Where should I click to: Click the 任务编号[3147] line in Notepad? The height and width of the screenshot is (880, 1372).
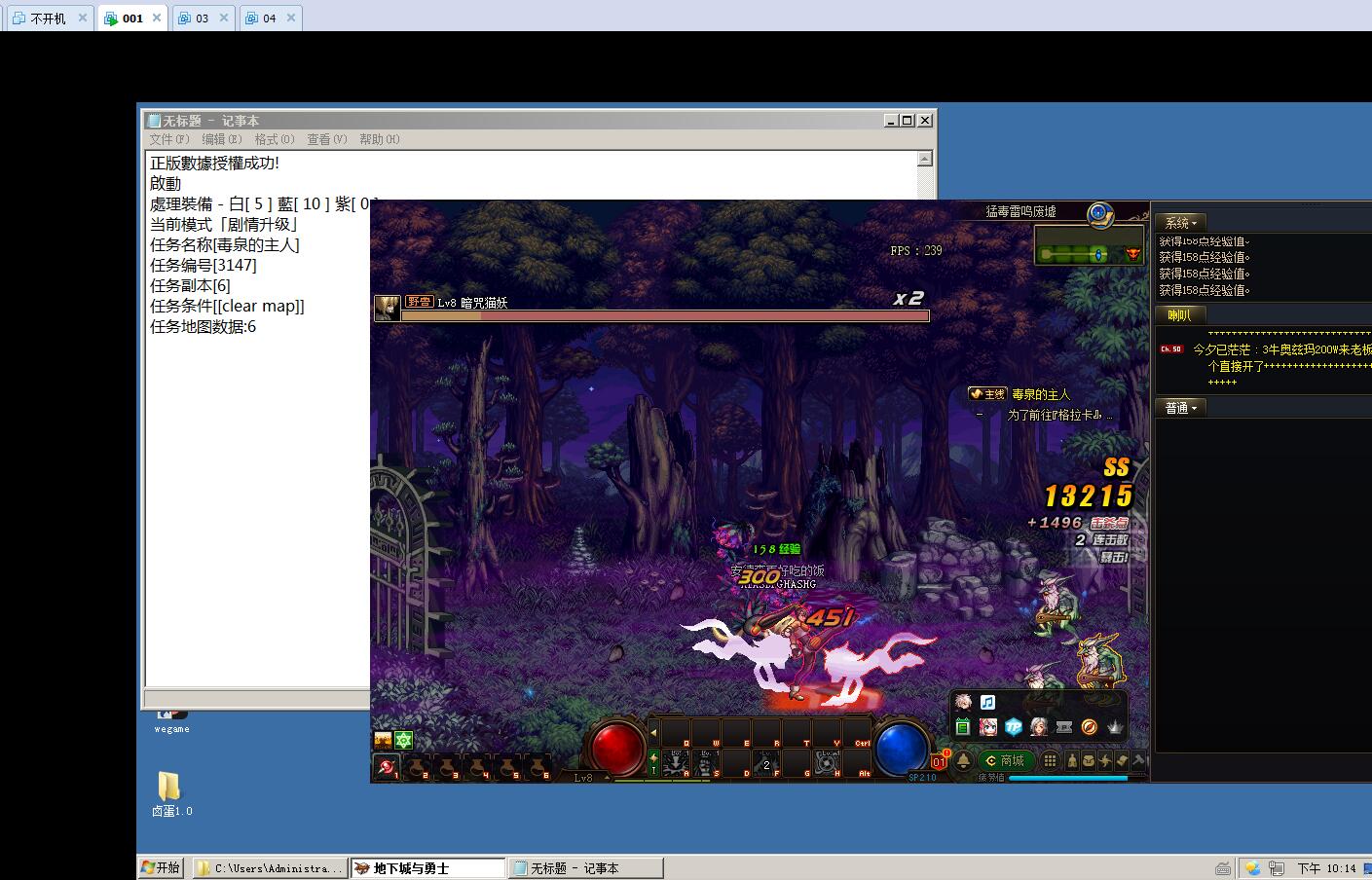click(x=204, y=265)
